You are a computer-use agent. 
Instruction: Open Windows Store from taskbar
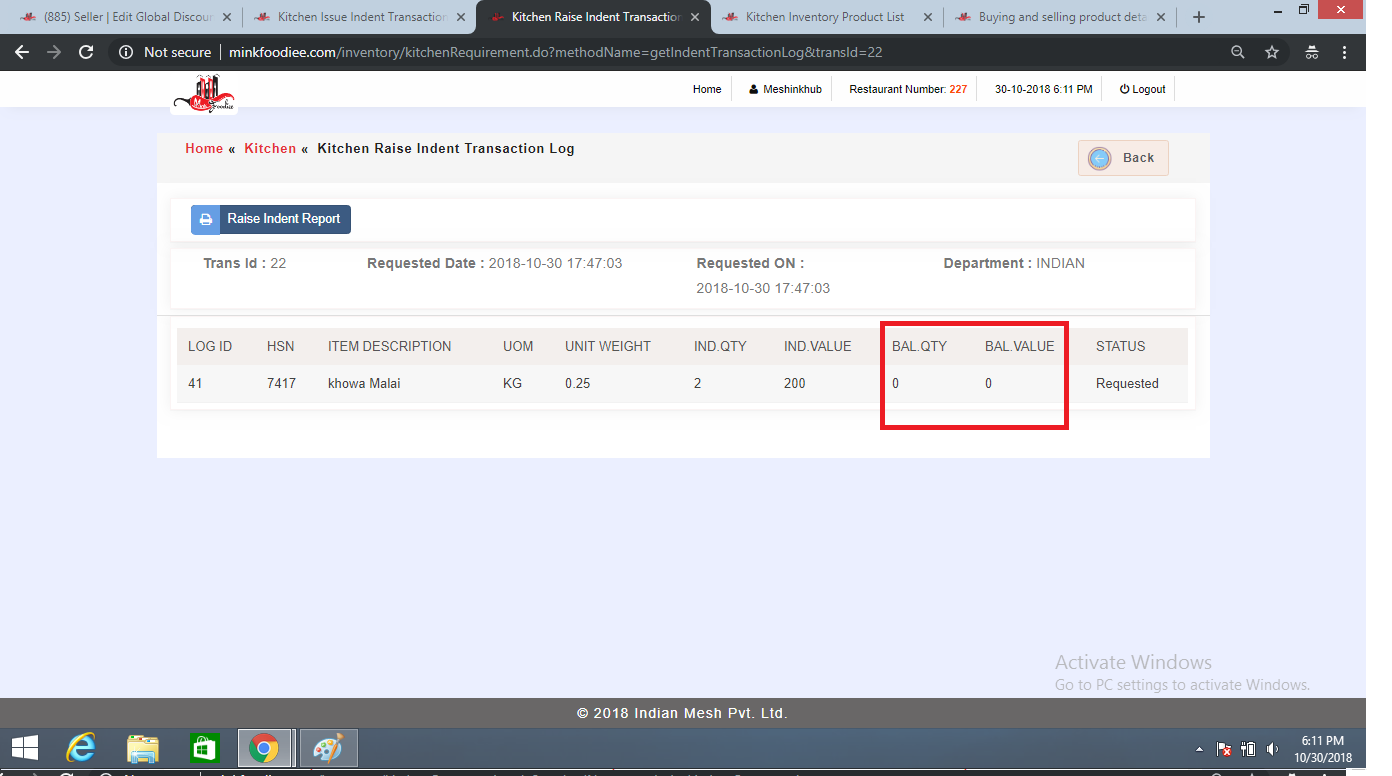204,748
